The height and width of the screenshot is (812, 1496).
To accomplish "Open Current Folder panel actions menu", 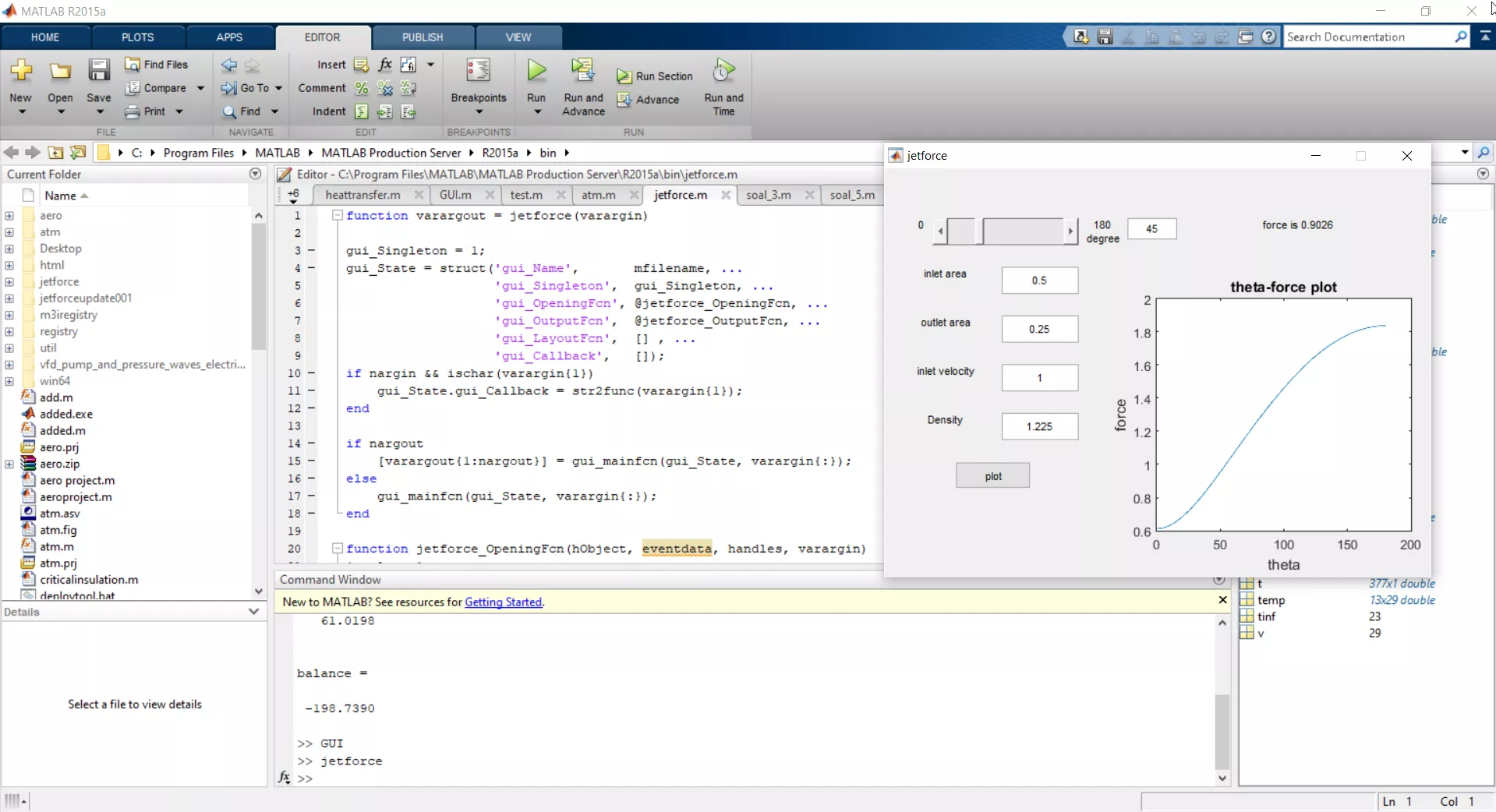I will click(x=255, y=174).
